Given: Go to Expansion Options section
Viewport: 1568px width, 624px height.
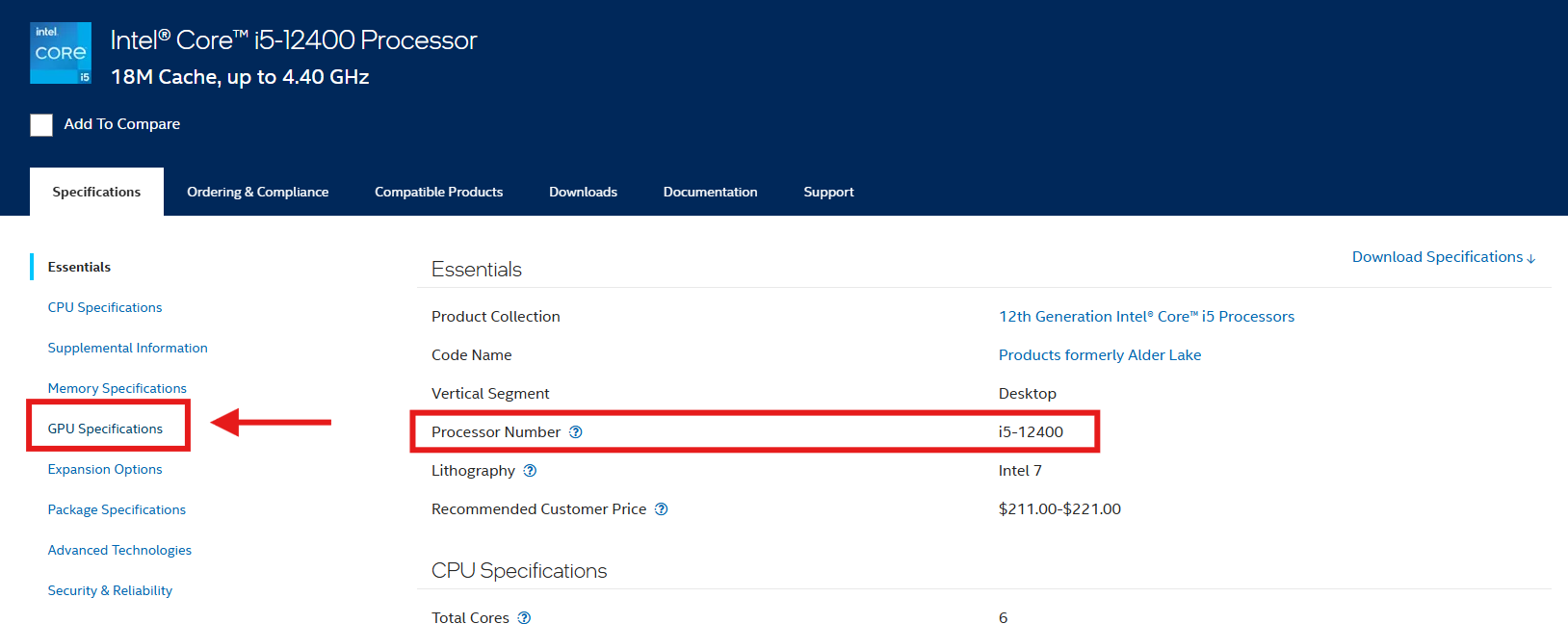Looking at the screenshot, I should tap(105, 469).
